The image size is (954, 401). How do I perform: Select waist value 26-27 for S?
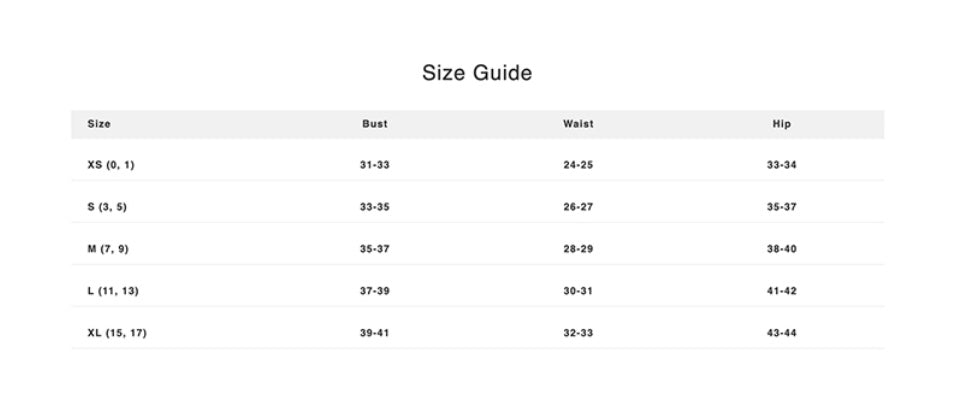[578, 207]
